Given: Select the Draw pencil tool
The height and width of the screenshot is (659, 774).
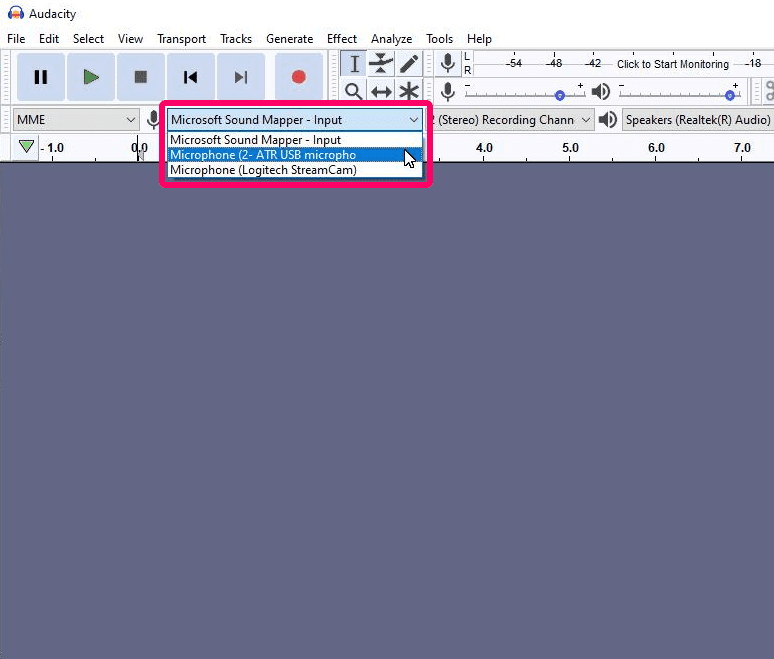Looking at the screenshot, I should [409, 64].
